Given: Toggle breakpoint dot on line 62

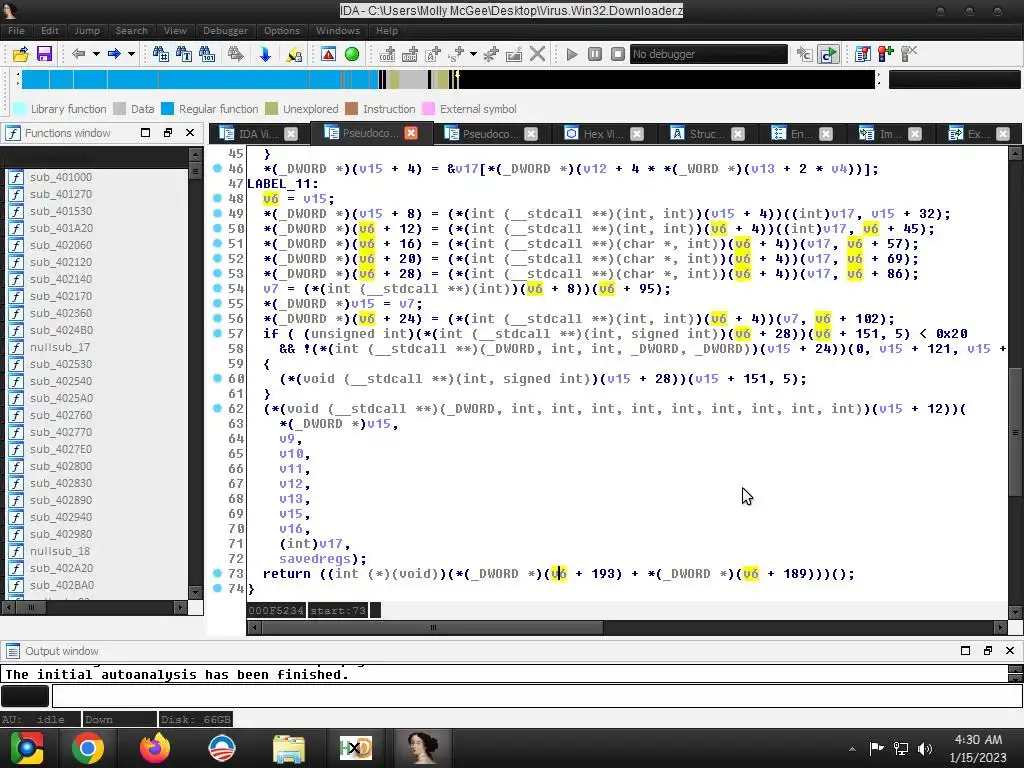Looking at the screenshot, I should 217,408.
